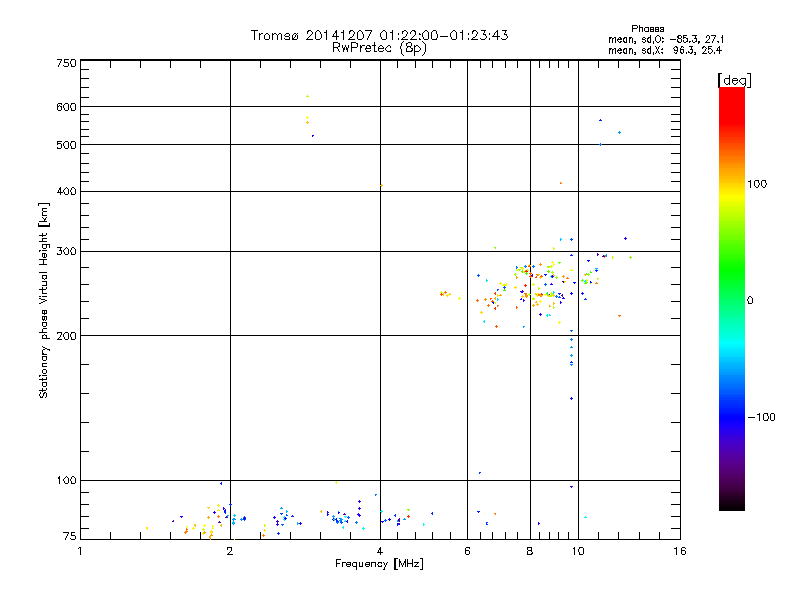Click the colorbar tick label '100'
Image resolution: width=800 pixels, height=600 pixels.
[757, 184]
